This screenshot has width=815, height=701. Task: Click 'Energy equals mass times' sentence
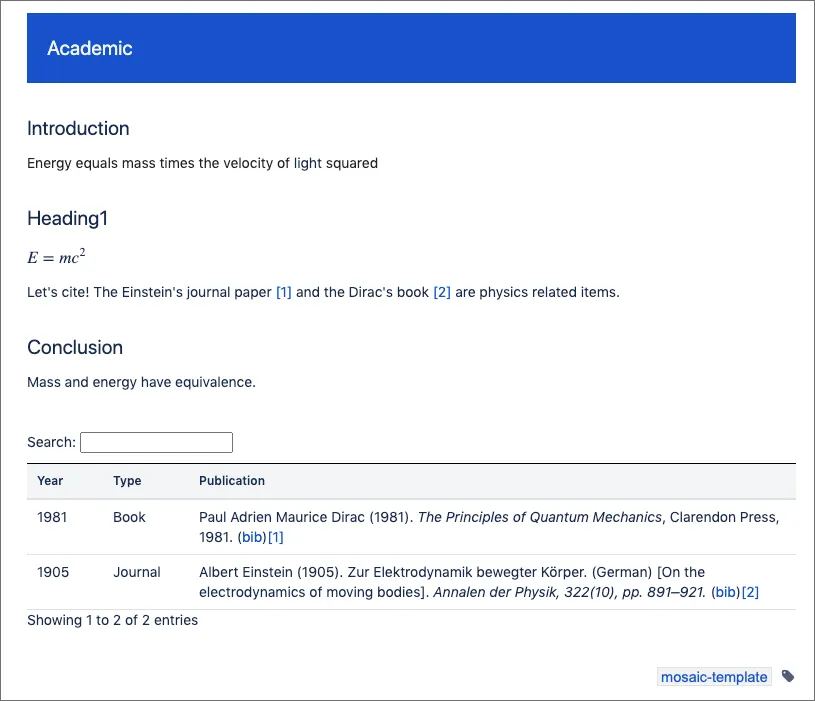(x=202, y=163)
